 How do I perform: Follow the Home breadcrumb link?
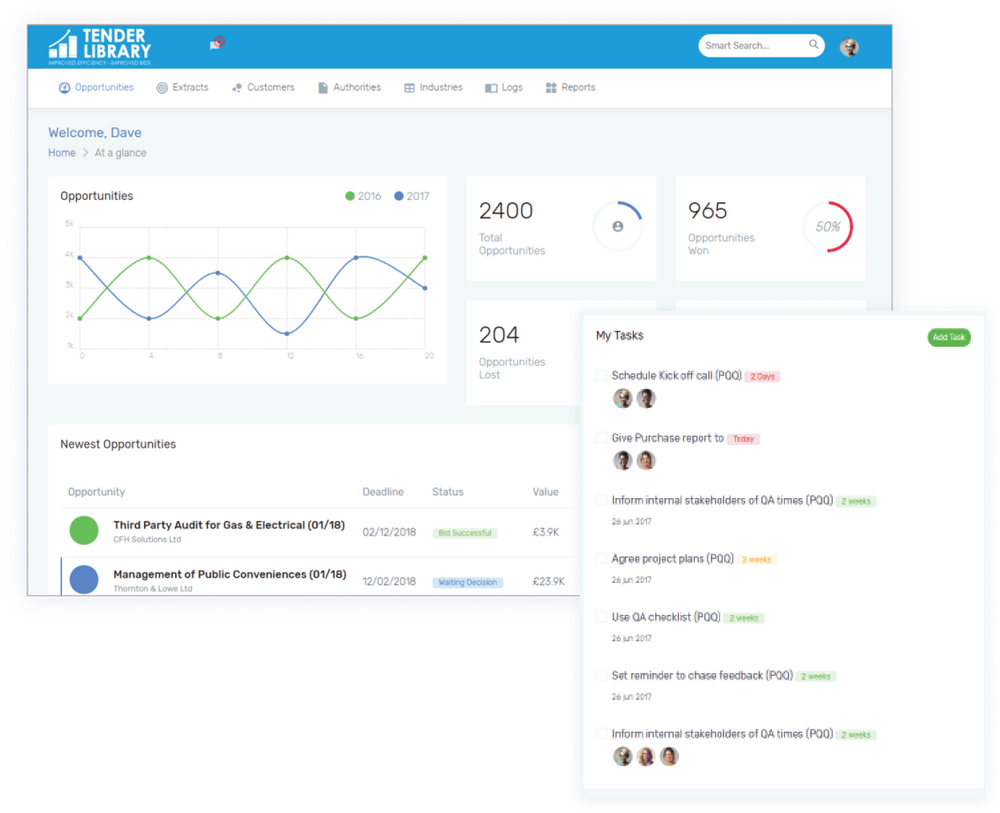[62, 153]
